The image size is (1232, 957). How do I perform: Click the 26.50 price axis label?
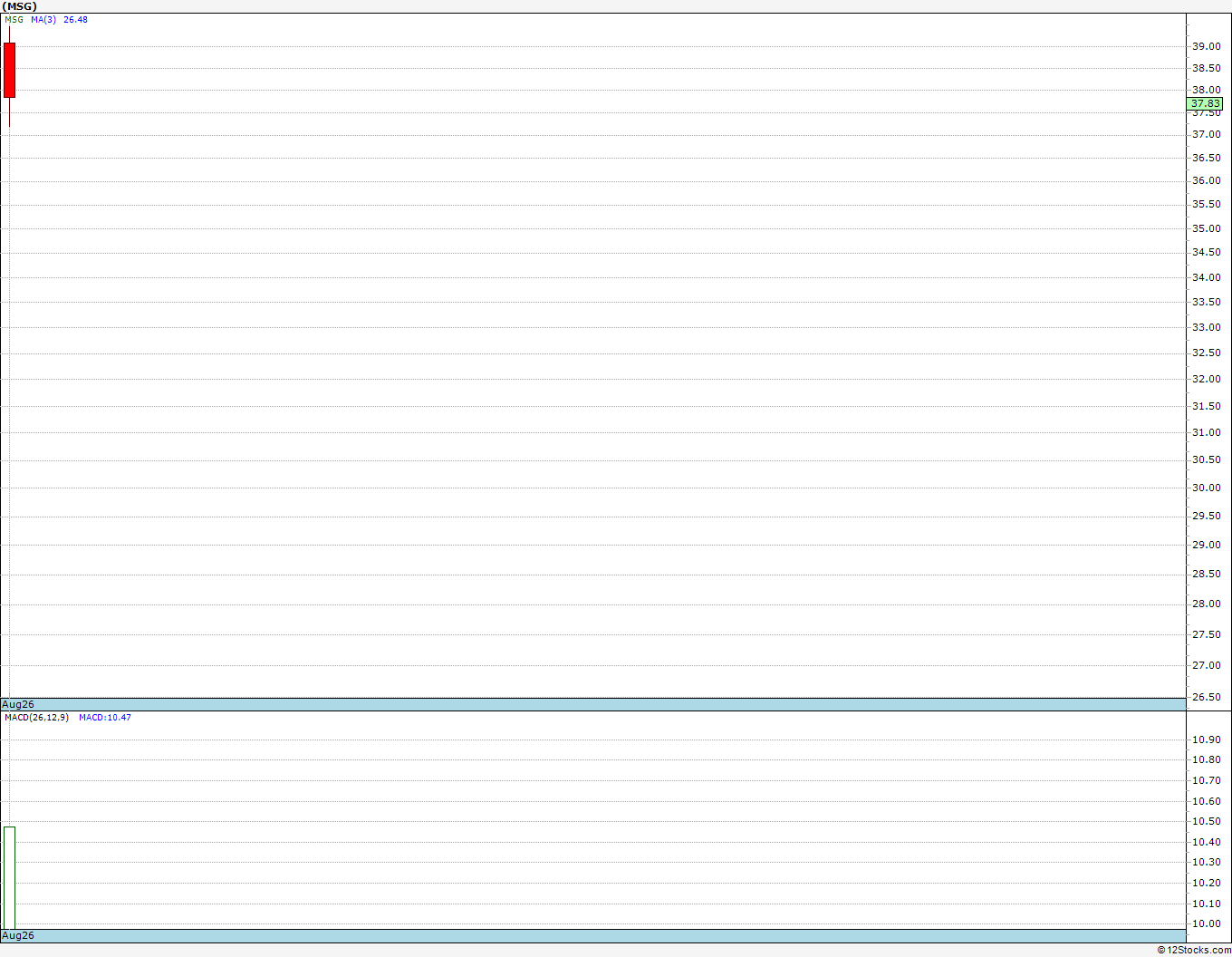(x=1206, y=697)
